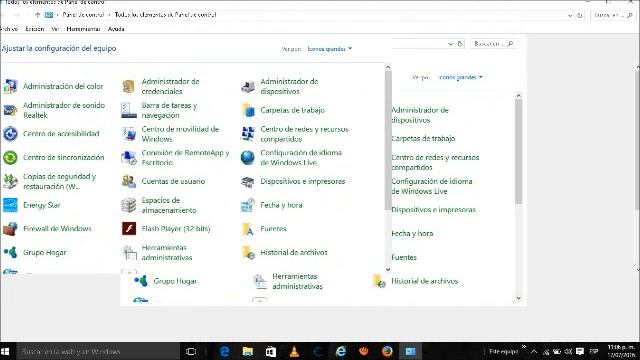Click the taskbar web and Windows search box
Image resolution: width=640 pixels, height=360 pixels.
pos(98,351)
